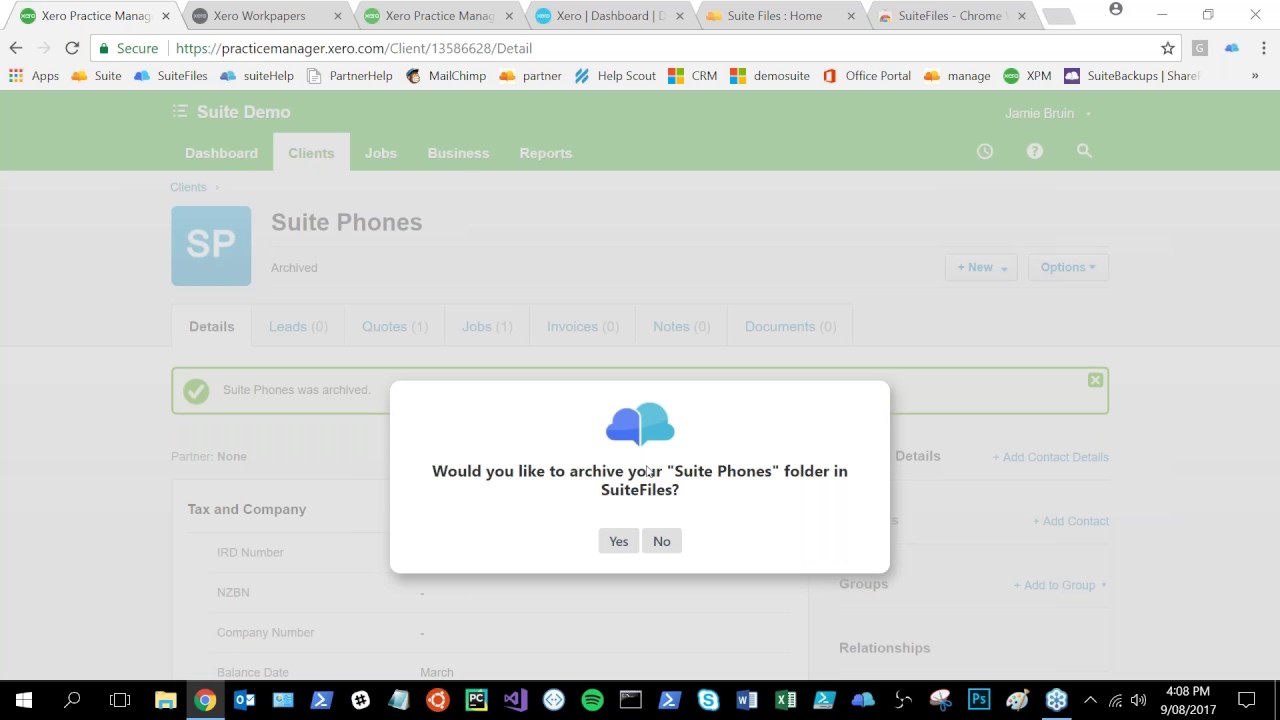Click Add Contact Details link
This screenshot has height=720, width=1280.
[1050, 457]
